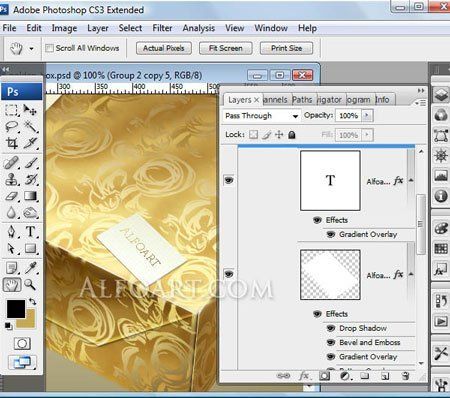Create a new layer icon

point(385,376)
